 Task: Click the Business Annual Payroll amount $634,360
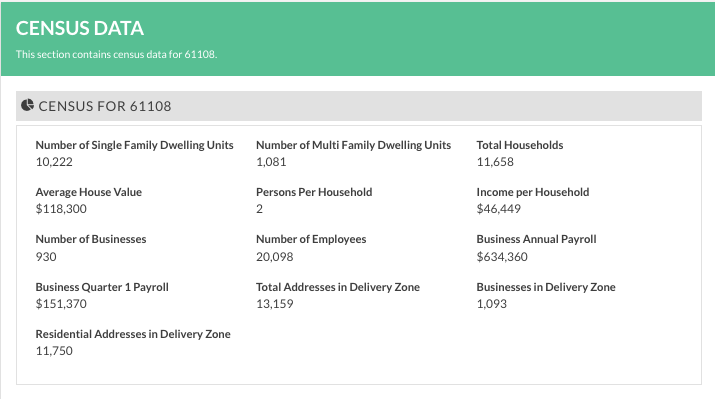pyautogui.click(x=502, y=257)
